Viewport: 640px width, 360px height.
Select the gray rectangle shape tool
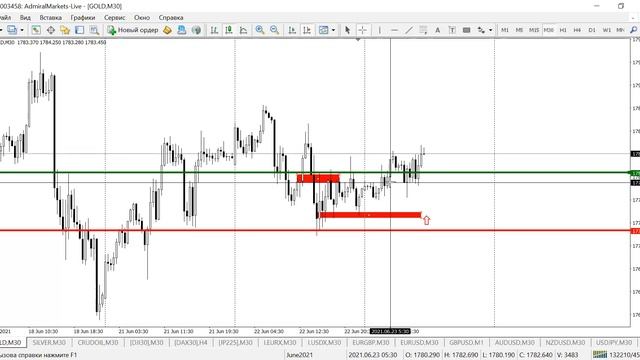point(467,30)
